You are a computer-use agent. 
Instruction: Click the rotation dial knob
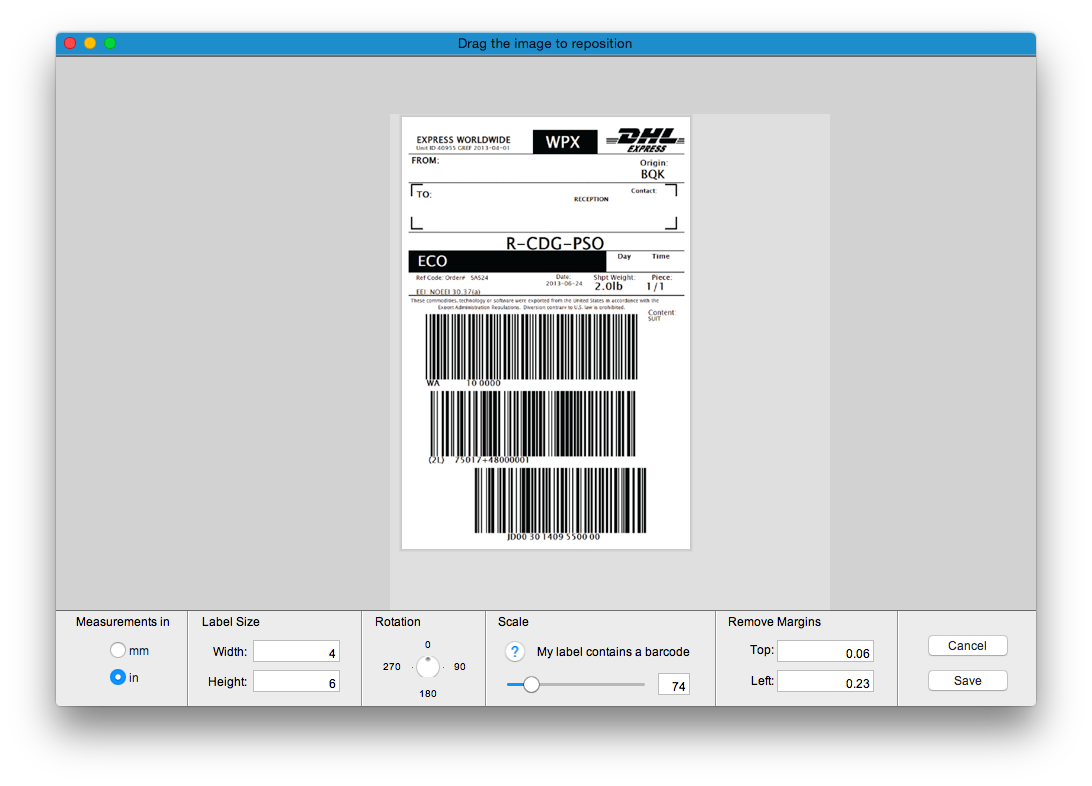428,666
